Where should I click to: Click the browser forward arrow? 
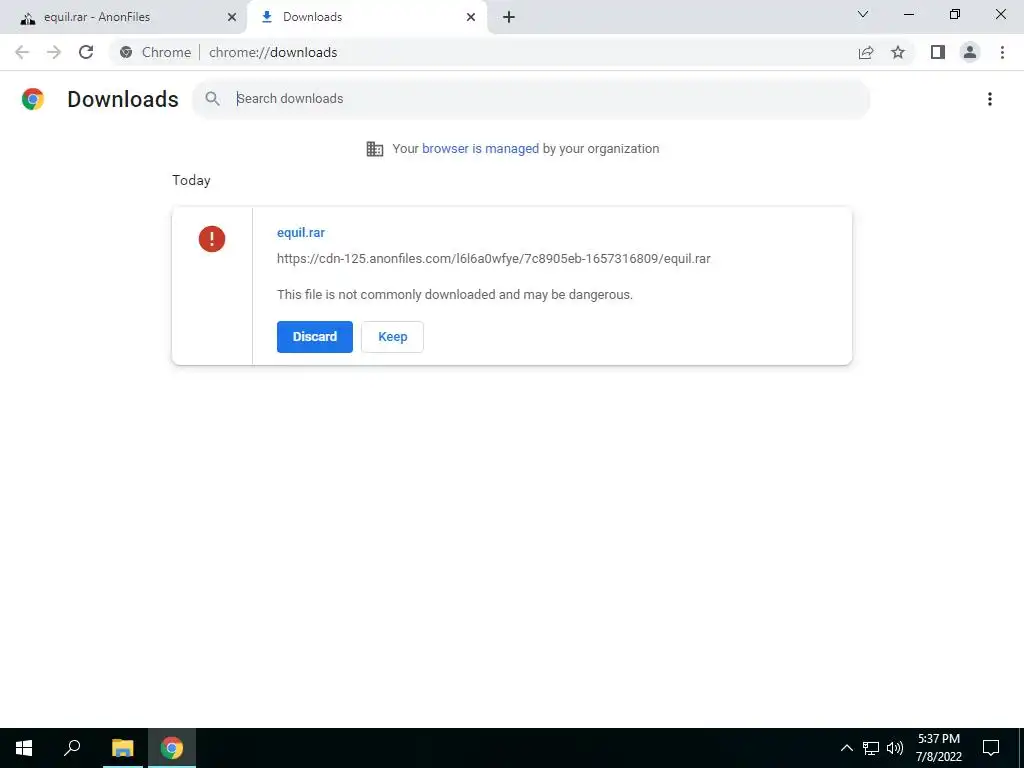tap(54, 52)
